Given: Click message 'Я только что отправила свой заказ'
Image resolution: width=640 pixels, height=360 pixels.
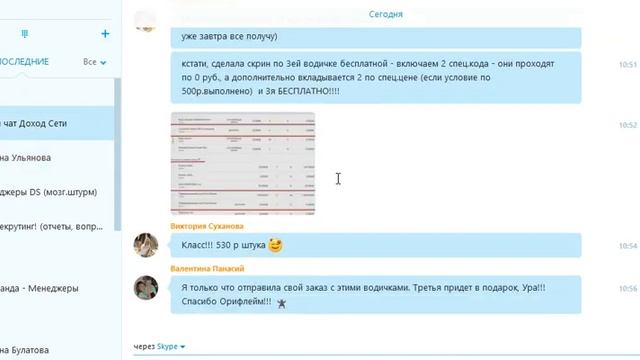Looking at the screenshot, I should pos(376,295).
